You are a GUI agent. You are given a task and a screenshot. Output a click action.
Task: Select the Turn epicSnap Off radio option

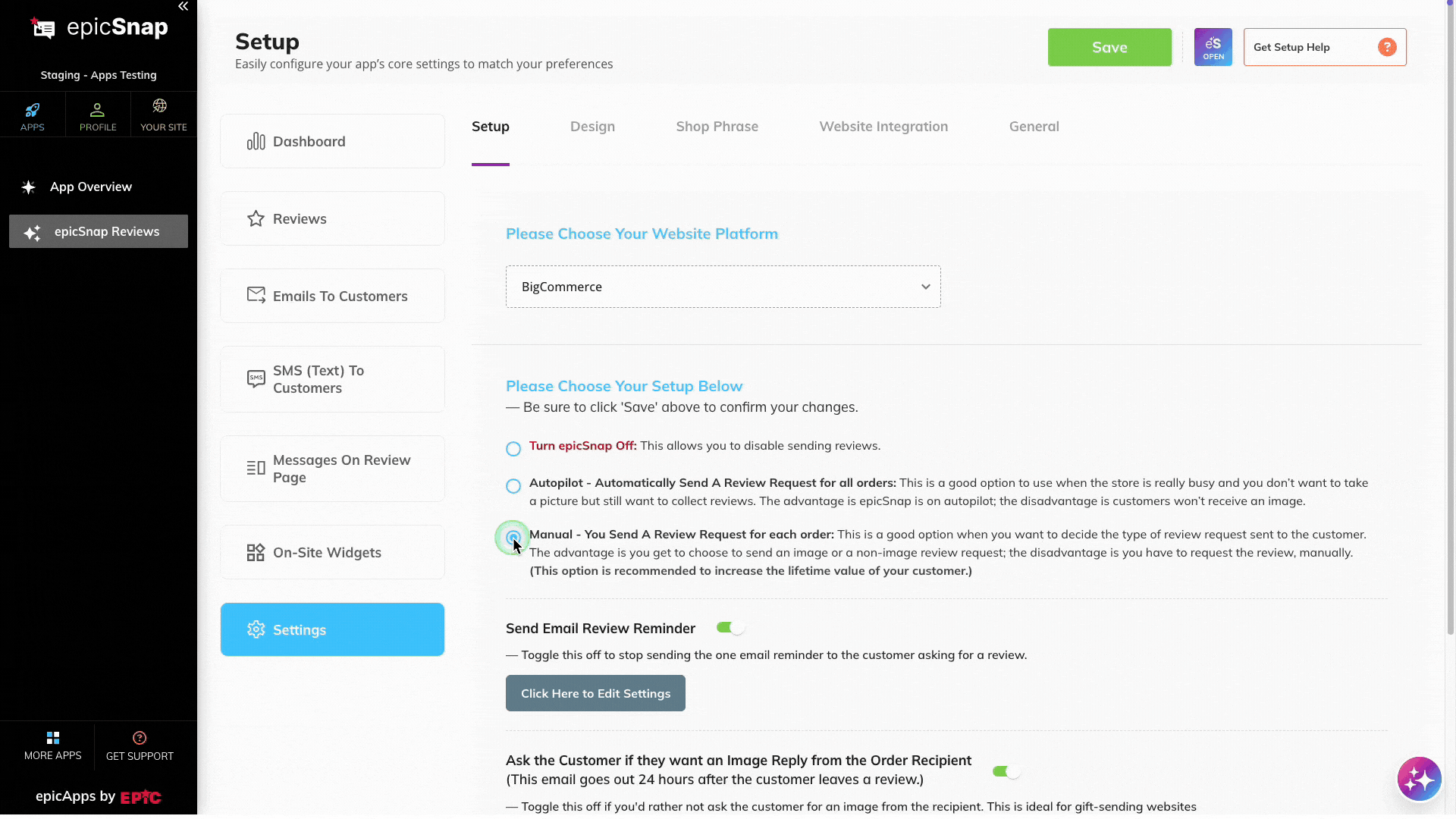(x=513, y=449)
